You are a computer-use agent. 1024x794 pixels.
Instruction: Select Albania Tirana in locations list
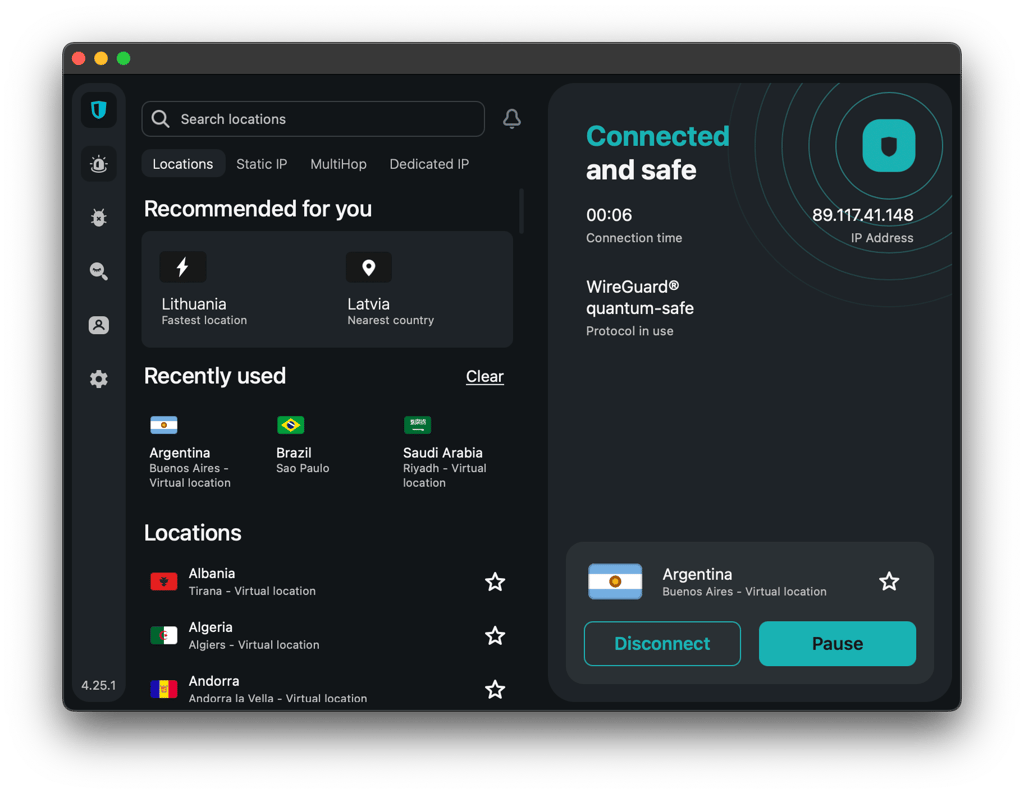(x=327, y=582)
